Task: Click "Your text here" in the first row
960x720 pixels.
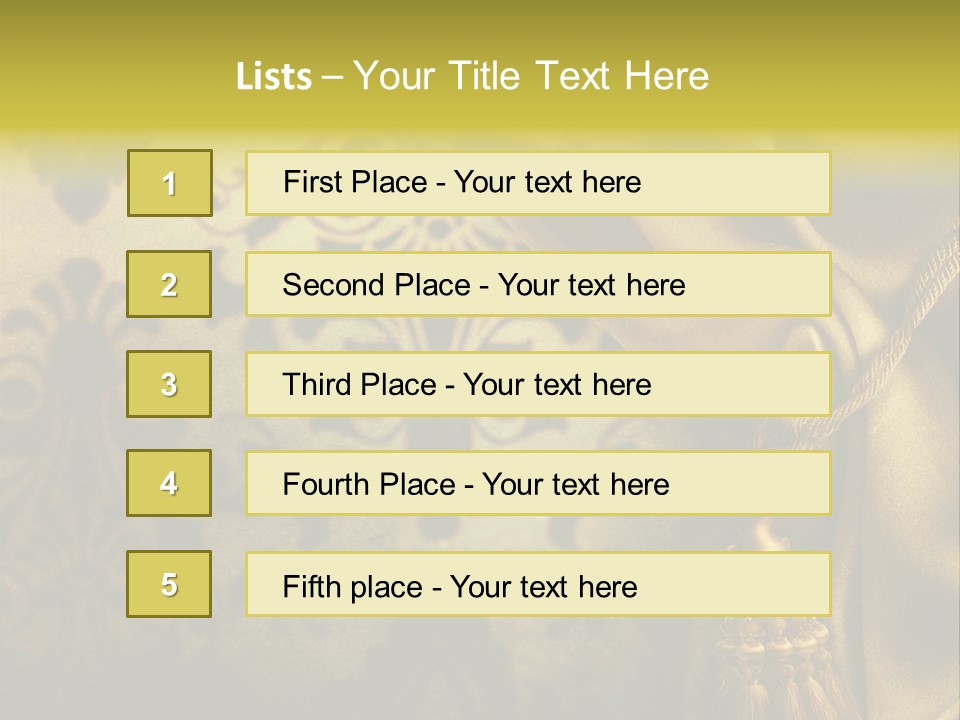Action: click(x=548, y=182)
